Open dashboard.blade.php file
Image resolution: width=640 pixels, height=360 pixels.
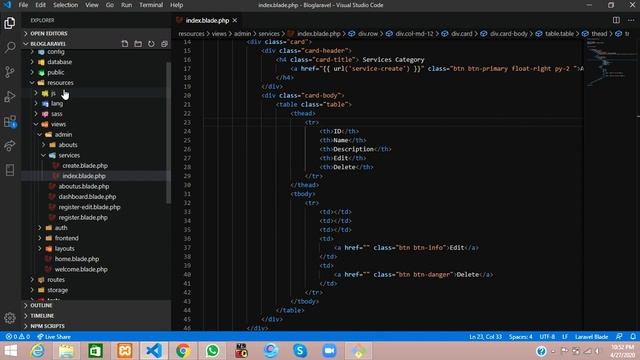point(87,197)
